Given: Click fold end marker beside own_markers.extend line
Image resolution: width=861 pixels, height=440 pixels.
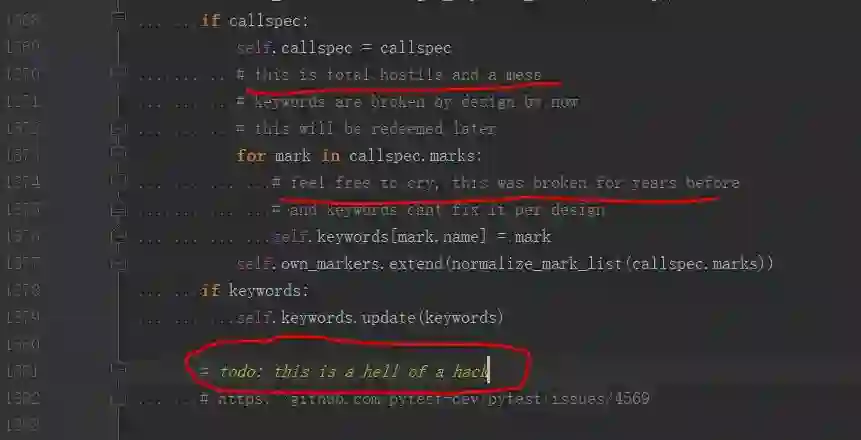Looking at the screenshot, I should click(x=118, y=264).
